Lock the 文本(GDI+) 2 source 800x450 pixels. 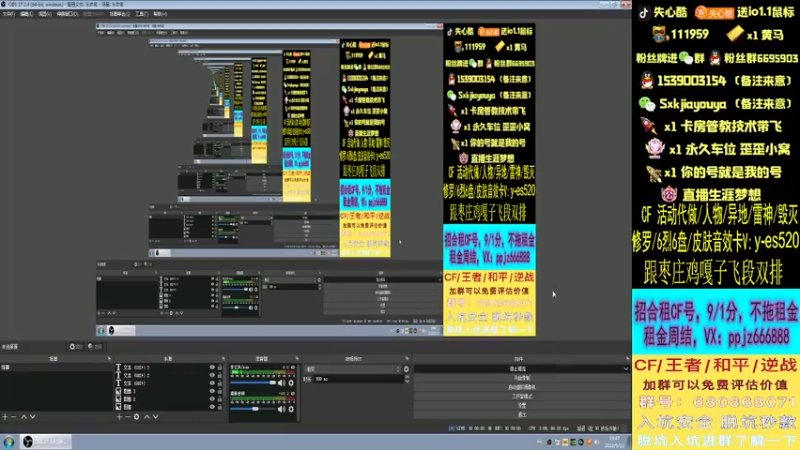click(220, 375)
